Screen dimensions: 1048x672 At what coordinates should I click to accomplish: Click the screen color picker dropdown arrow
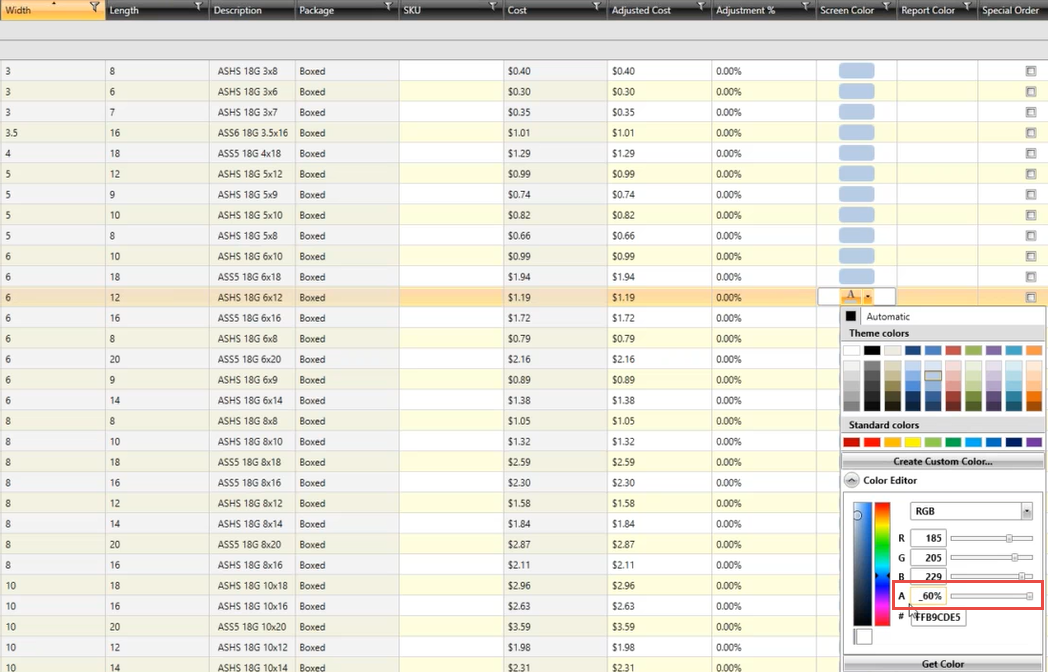868,297
